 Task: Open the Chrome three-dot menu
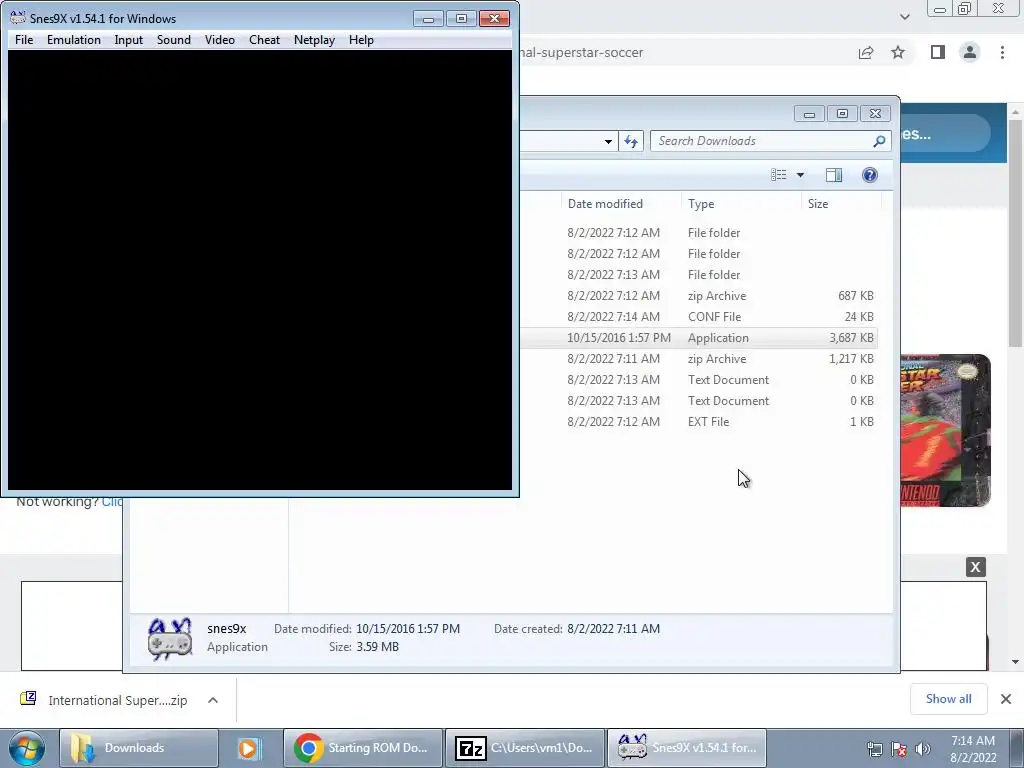pyautogui.click(x=1002, y=52)
